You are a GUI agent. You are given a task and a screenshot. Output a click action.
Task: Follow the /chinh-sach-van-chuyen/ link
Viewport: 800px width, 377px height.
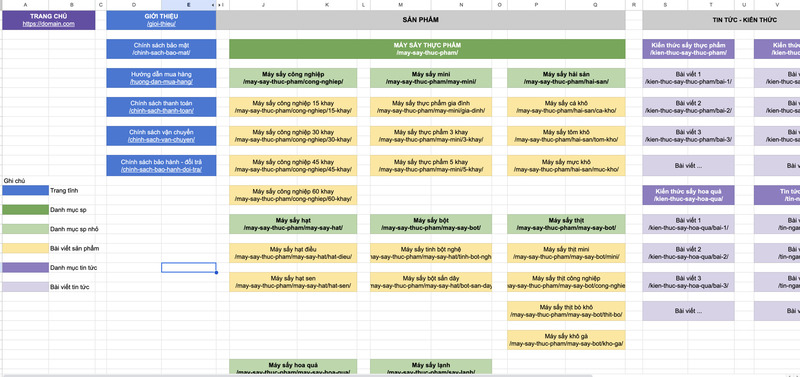point(161,140)
